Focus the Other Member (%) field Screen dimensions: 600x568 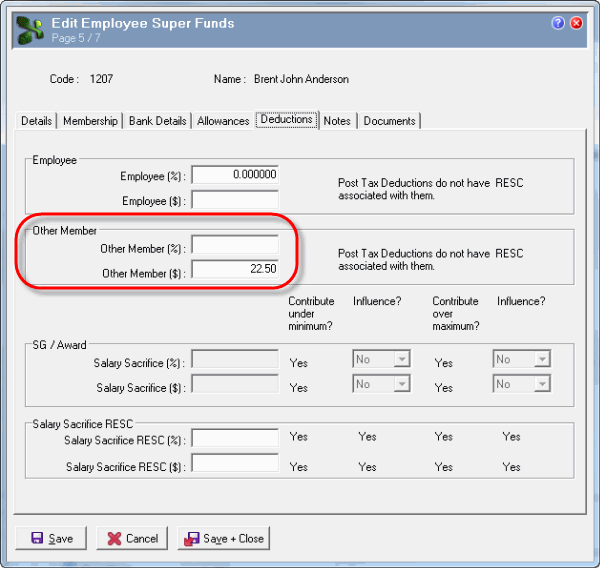point(235,246)
